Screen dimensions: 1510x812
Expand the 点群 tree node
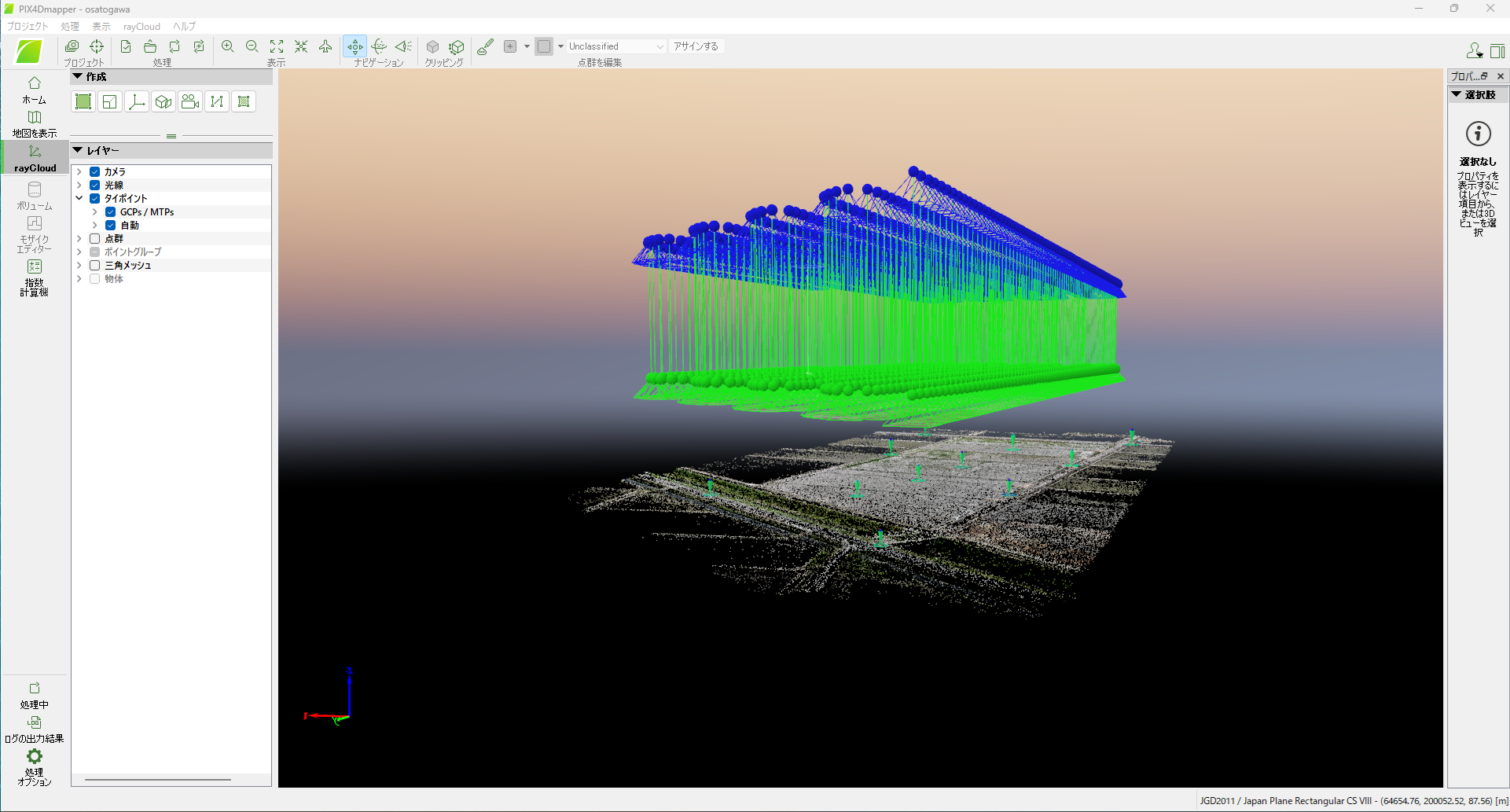79,238
